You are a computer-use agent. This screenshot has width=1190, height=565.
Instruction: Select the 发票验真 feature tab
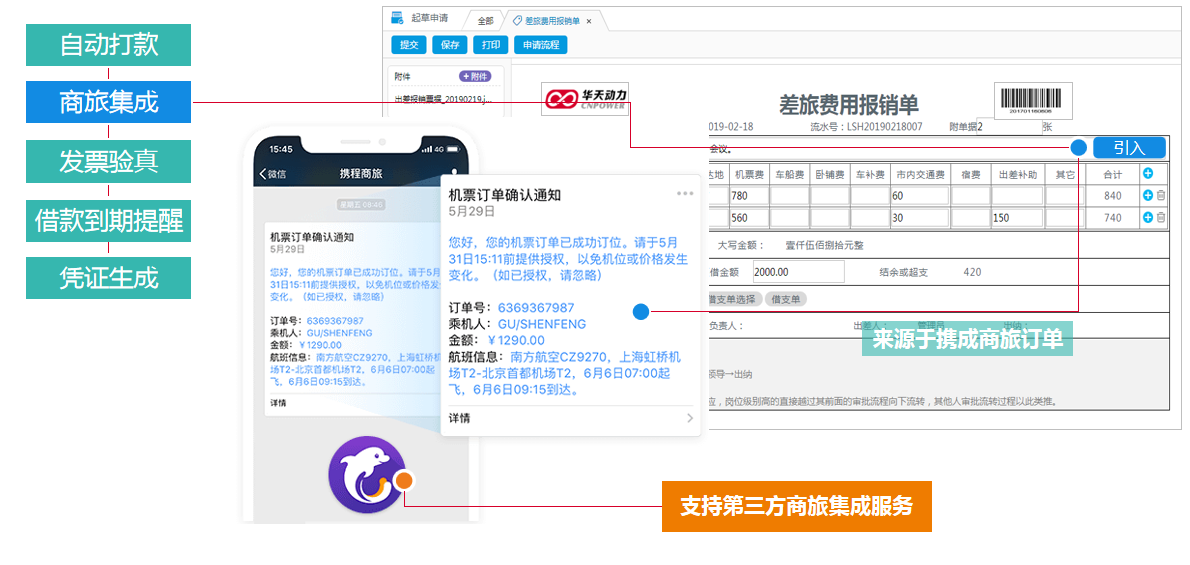[x=109, y=161]
